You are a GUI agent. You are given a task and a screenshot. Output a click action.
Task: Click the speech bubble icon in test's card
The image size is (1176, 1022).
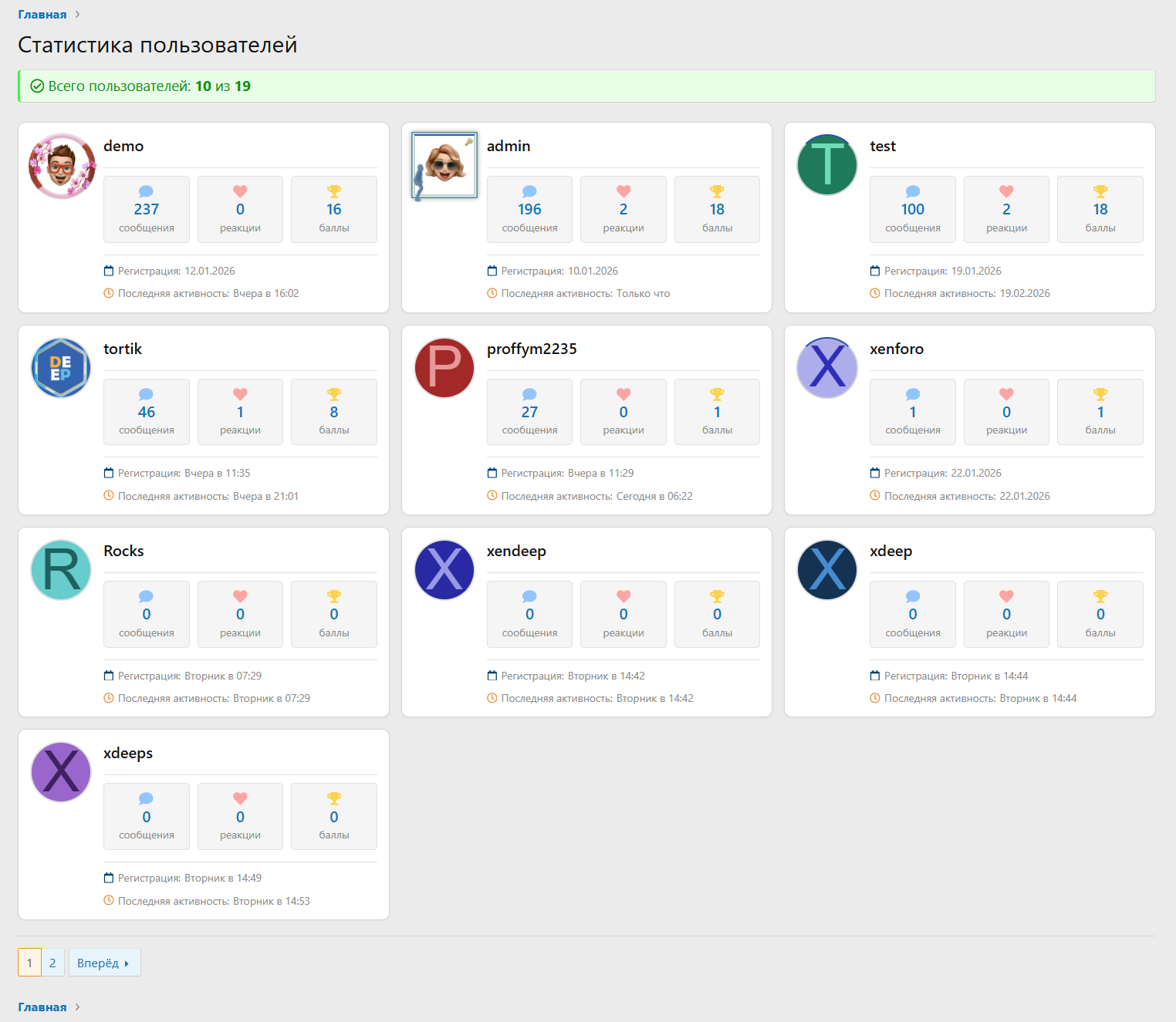[913, 191]
